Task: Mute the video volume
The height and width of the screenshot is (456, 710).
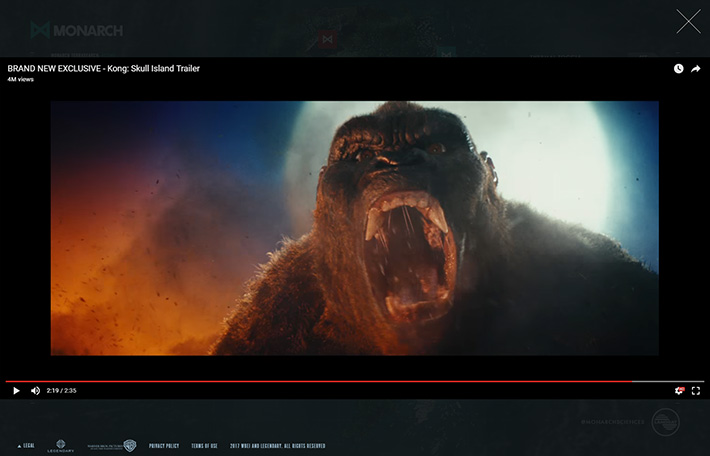Action: pyautogui.click(x=35, y=391)
